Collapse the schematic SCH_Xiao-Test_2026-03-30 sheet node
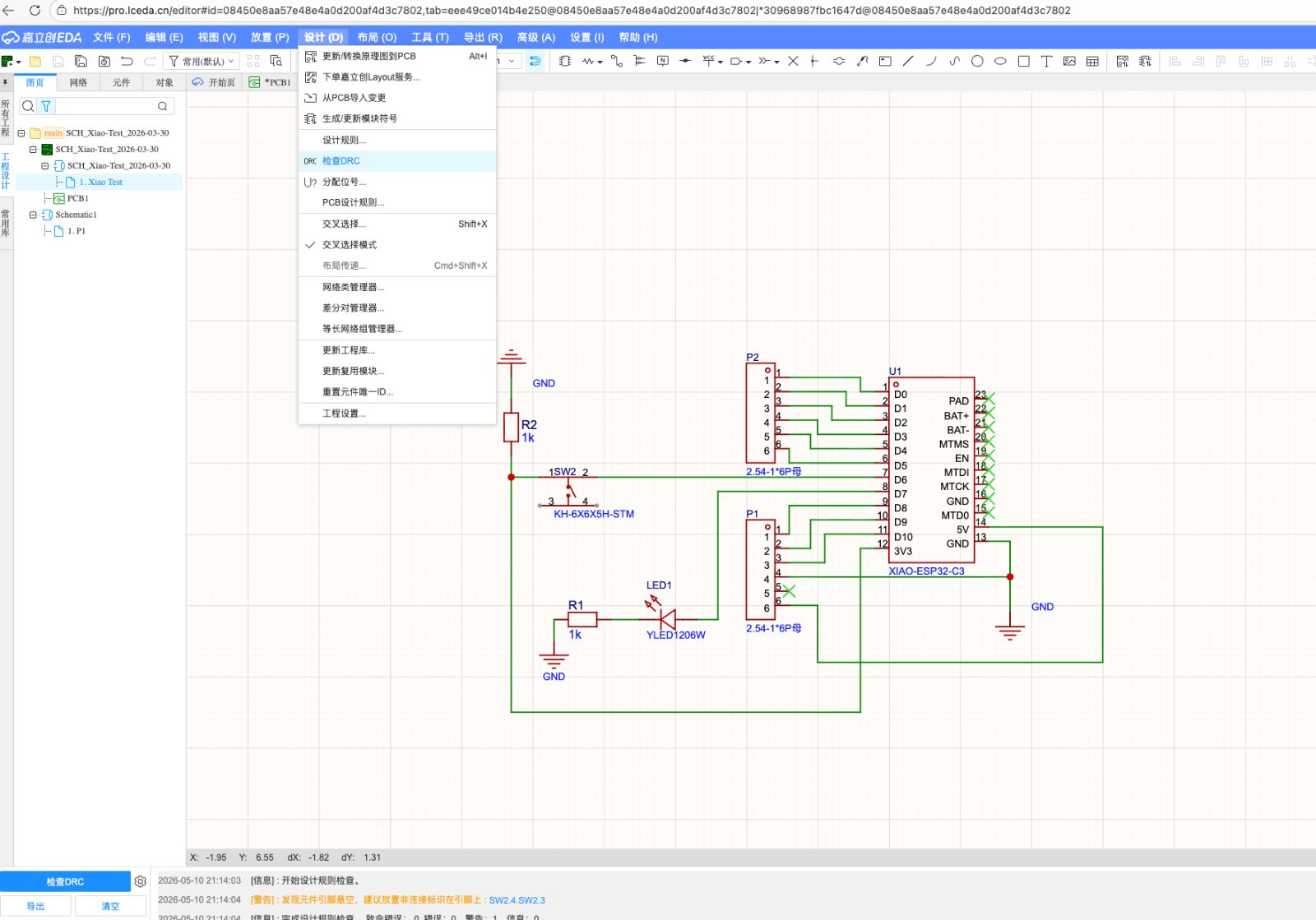The width and height of the screenshot is (1316, 920). 44,165
